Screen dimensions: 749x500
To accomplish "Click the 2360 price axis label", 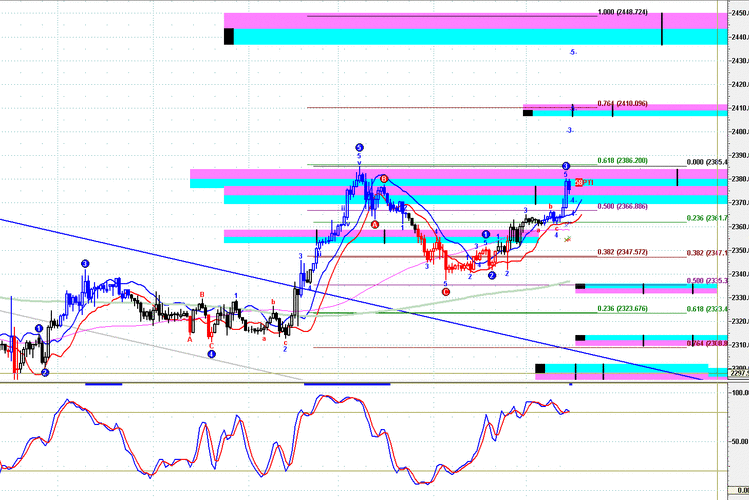I will pyautogui.click(x=739, y=226).
